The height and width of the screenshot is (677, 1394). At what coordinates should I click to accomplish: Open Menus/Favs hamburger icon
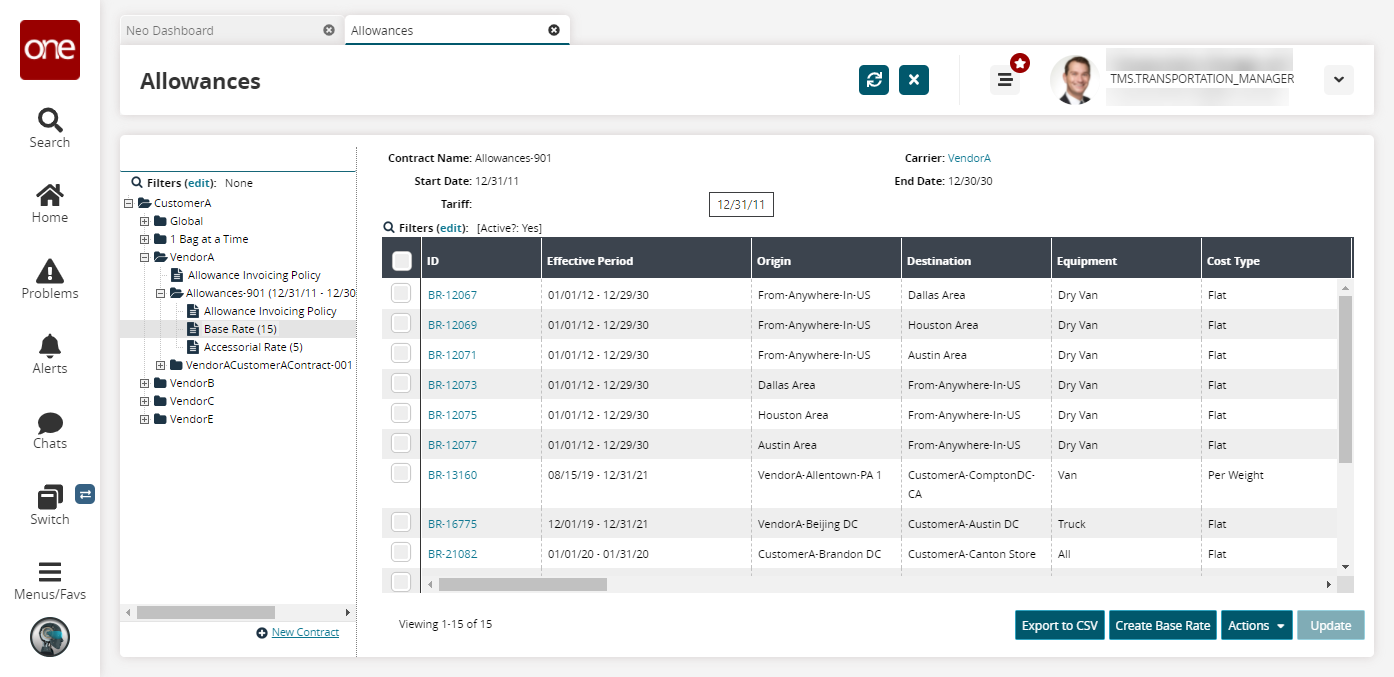pos(49,572)
